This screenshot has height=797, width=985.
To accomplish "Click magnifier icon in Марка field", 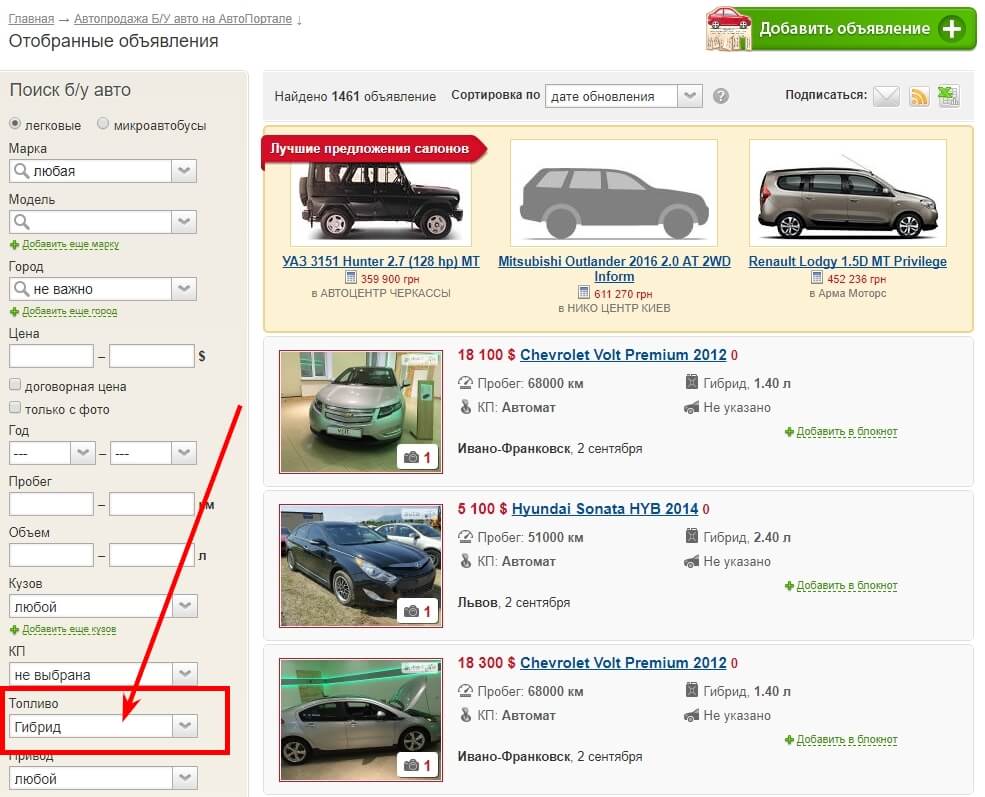I will [21, 171].
